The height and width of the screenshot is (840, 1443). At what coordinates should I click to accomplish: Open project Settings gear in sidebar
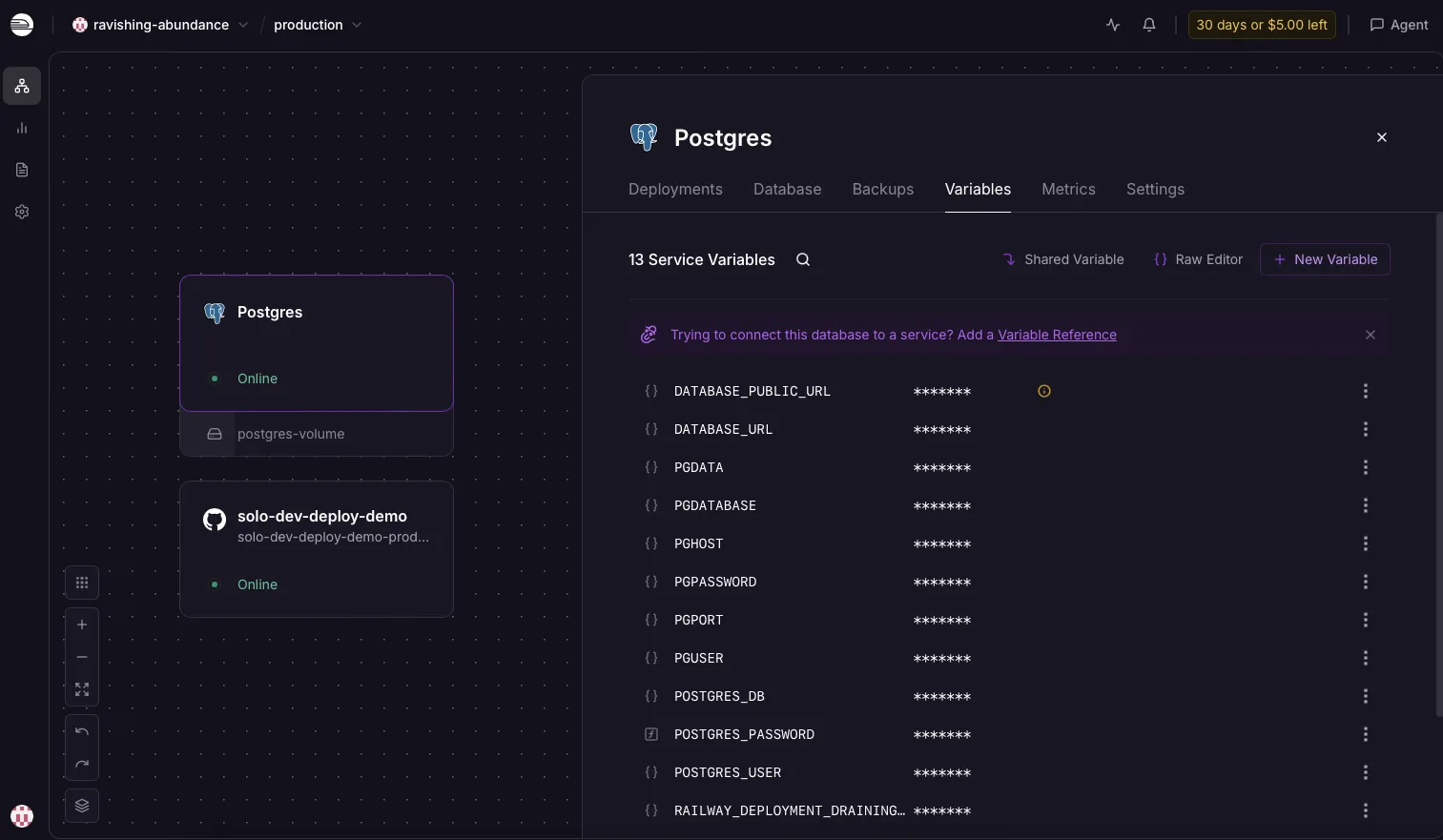22,212
